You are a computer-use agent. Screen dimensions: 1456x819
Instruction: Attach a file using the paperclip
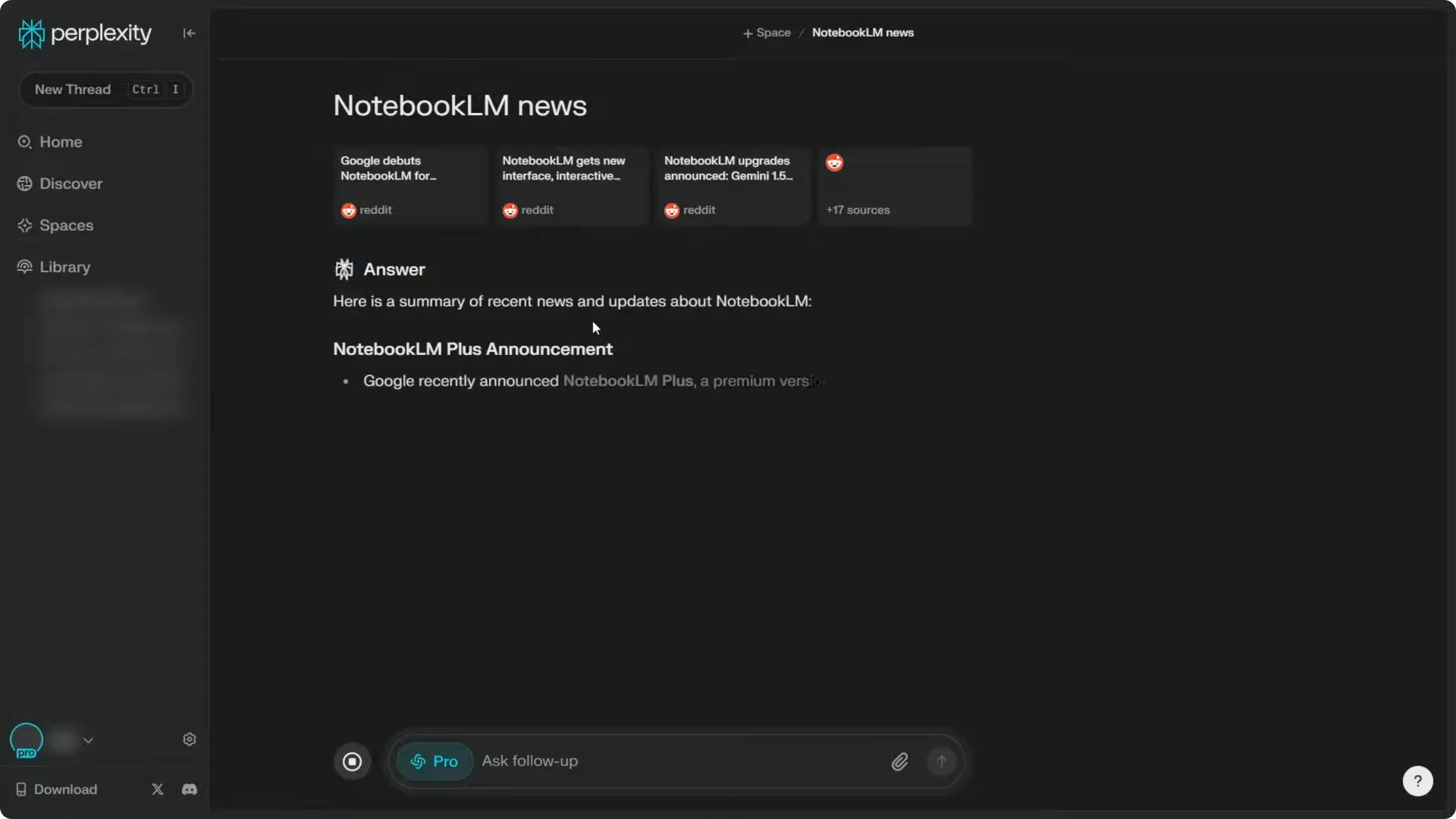click(899, 761)
